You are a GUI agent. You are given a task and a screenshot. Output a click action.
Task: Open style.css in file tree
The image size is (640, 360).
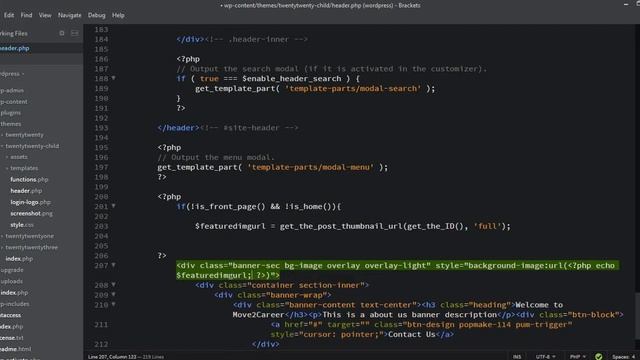point(22,225)
